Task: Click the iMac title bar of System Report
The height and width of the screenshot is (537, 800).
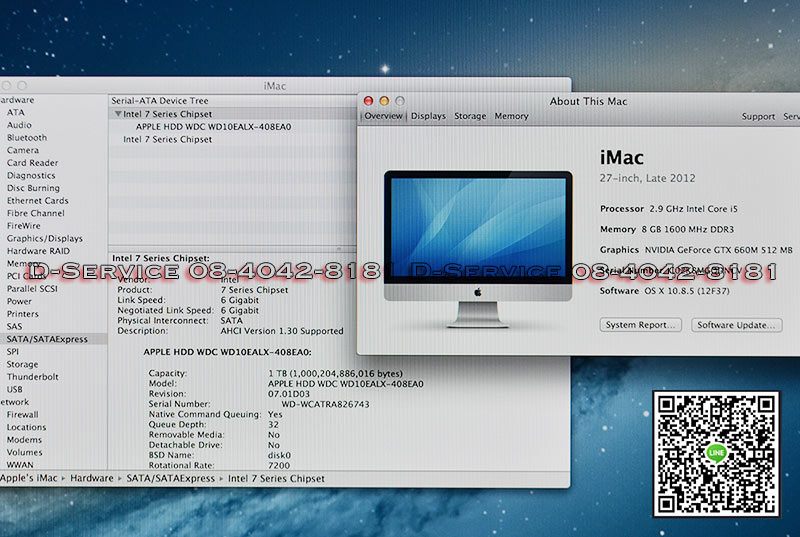Action: (274, 86)
